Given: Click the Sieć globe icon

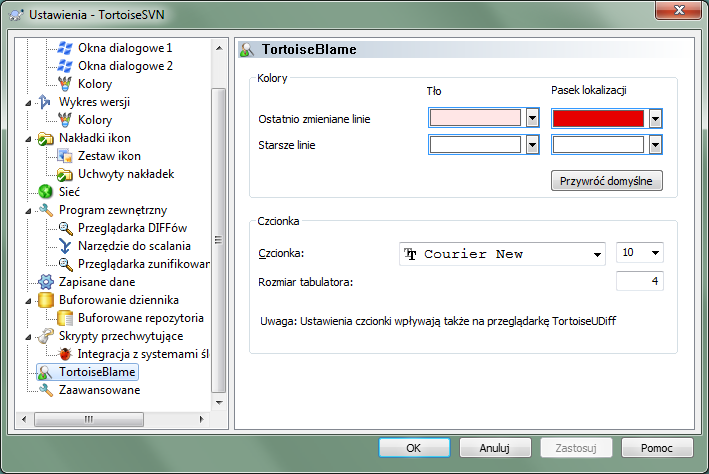Looking at the screenshot, I should click(x=45, y=192).
